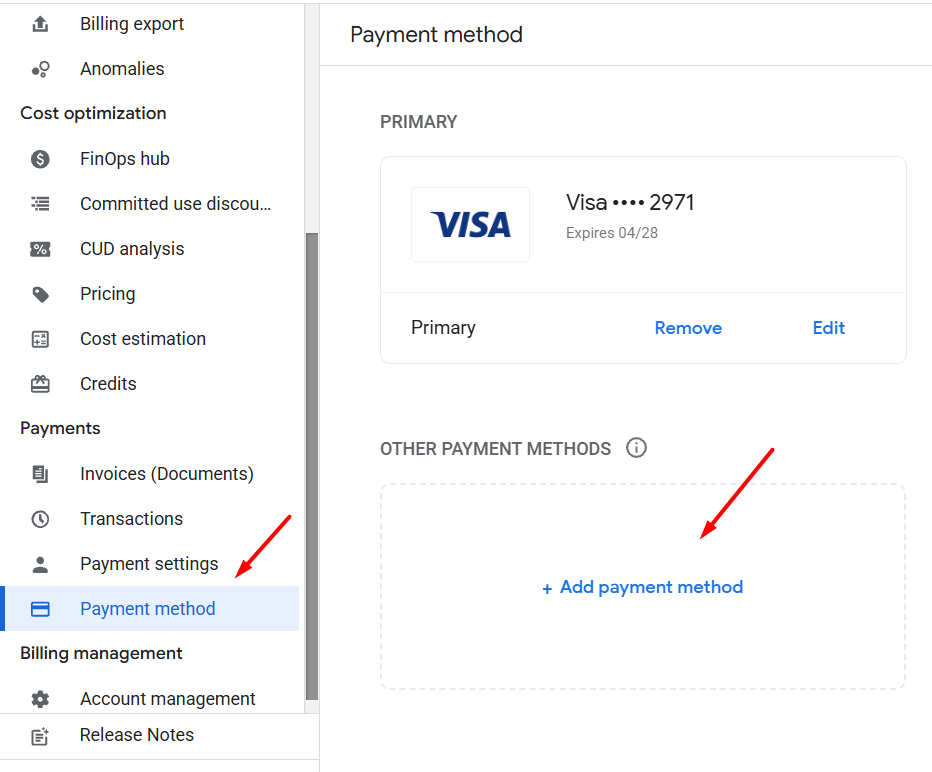Open Payment settings in sidebar

coord(149,564)
